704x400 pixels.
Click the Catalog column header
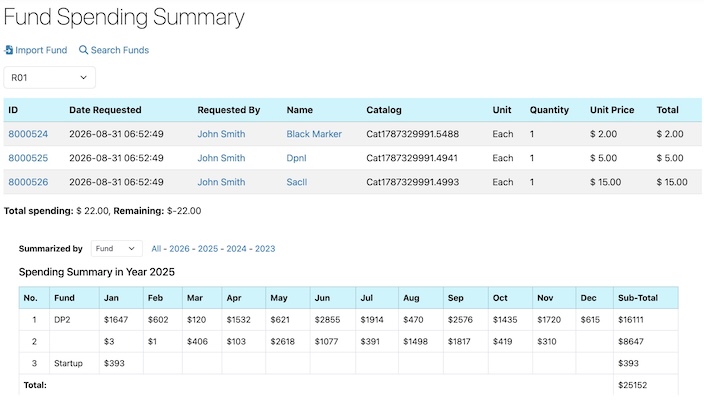click(x=384, y=110)
